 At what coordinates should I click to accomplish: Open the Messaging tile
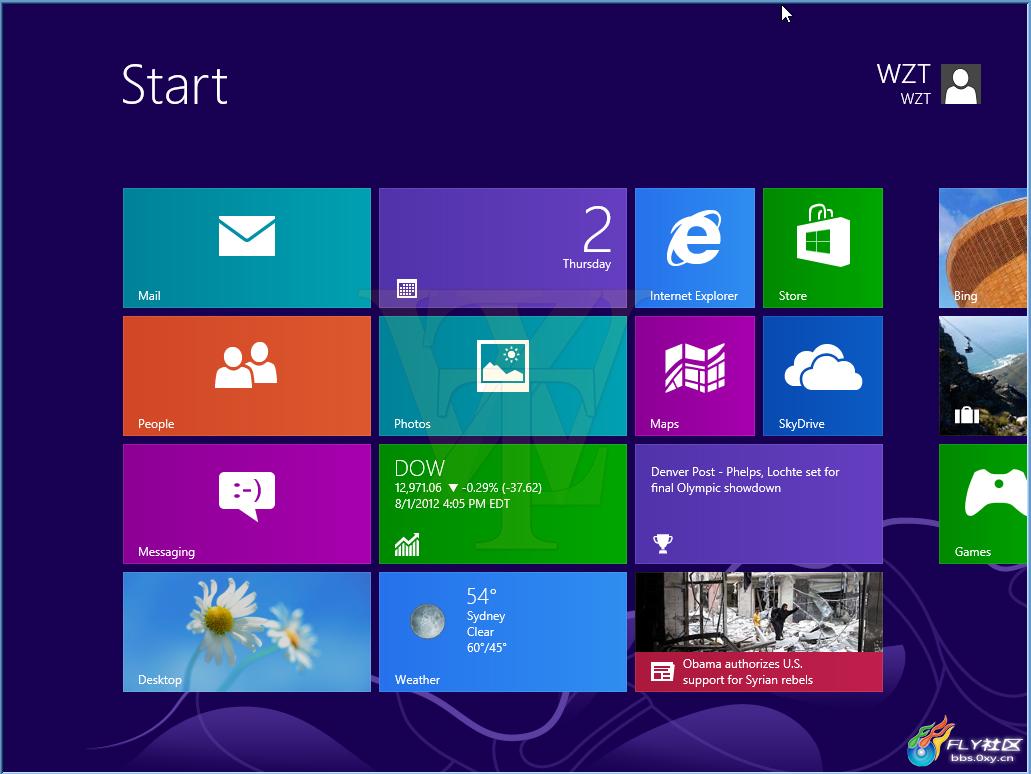(247, 504)
